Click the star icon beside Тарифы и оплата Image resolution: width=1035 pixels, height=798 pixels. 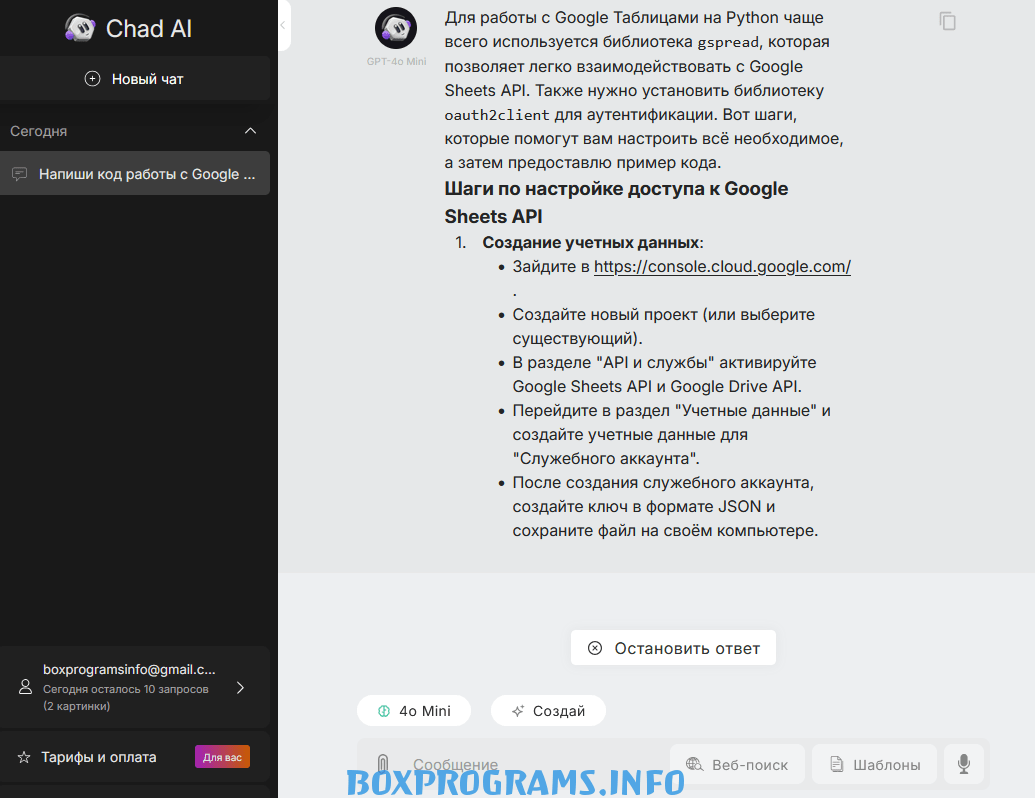tap(24, 757)
